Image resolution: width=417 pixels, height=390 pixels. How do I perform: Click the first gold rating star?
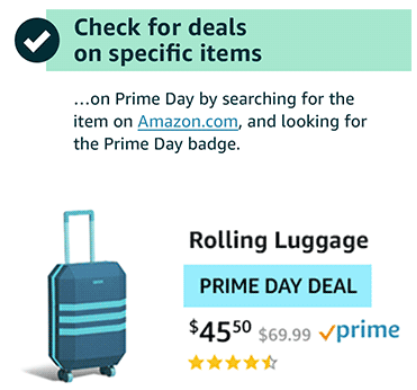[x=196, y=363]
